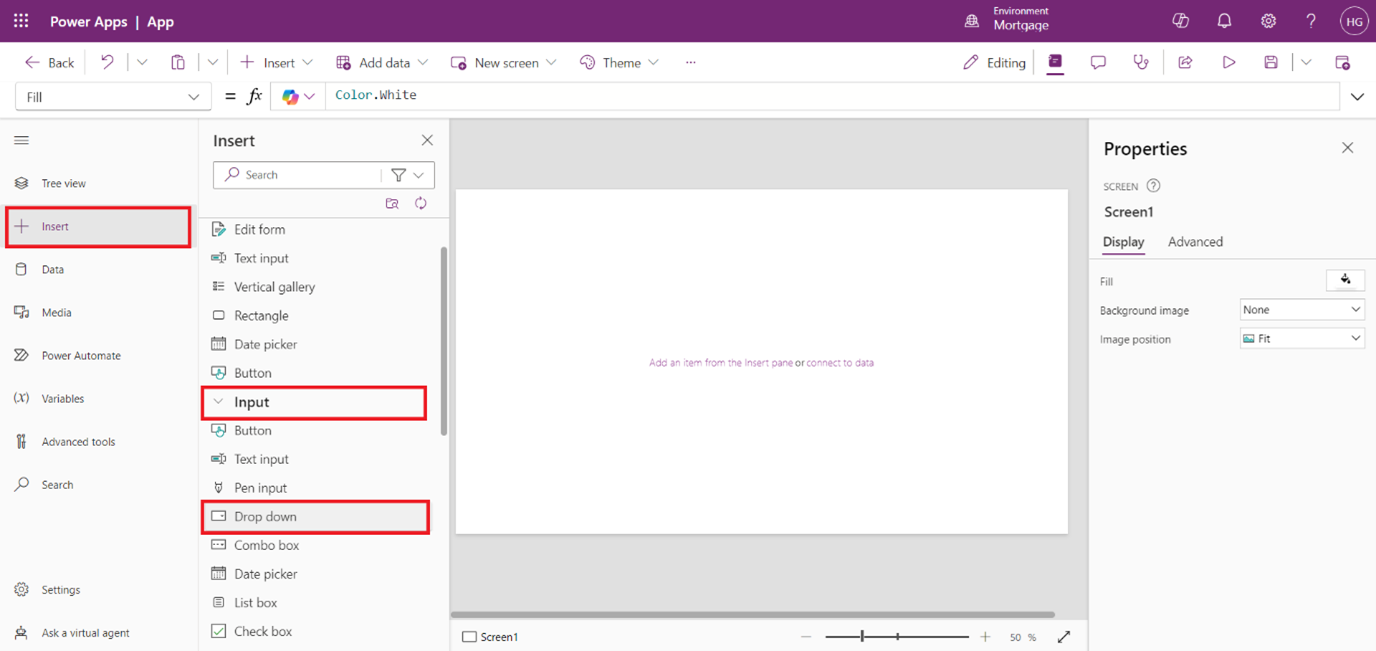The height and width of the screenshot is (651, 1376).
Task: Expand the Background image None dropdown
Action: tap(1302, 310)
